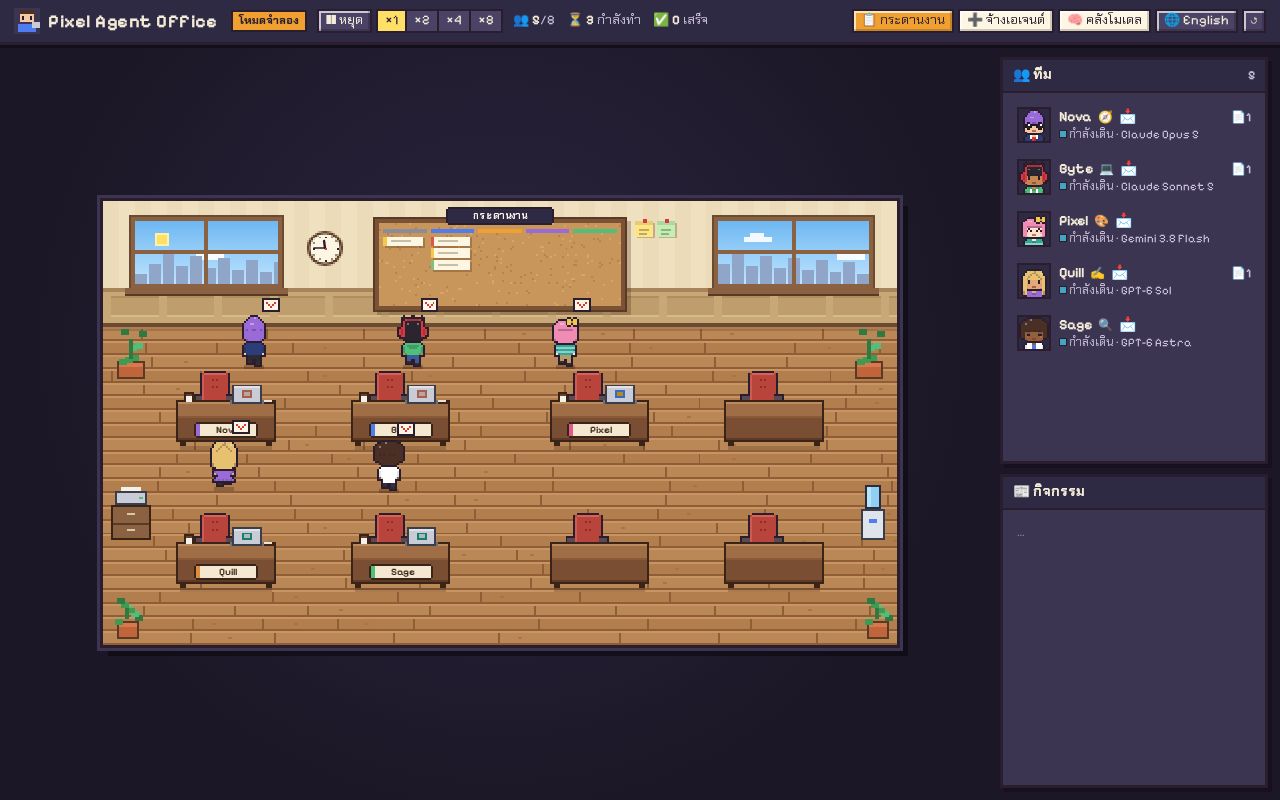The width and height of the screenshot is (1280, 800).
Task: Open the กระดานงาน task board button
Action: pos(903,21)
